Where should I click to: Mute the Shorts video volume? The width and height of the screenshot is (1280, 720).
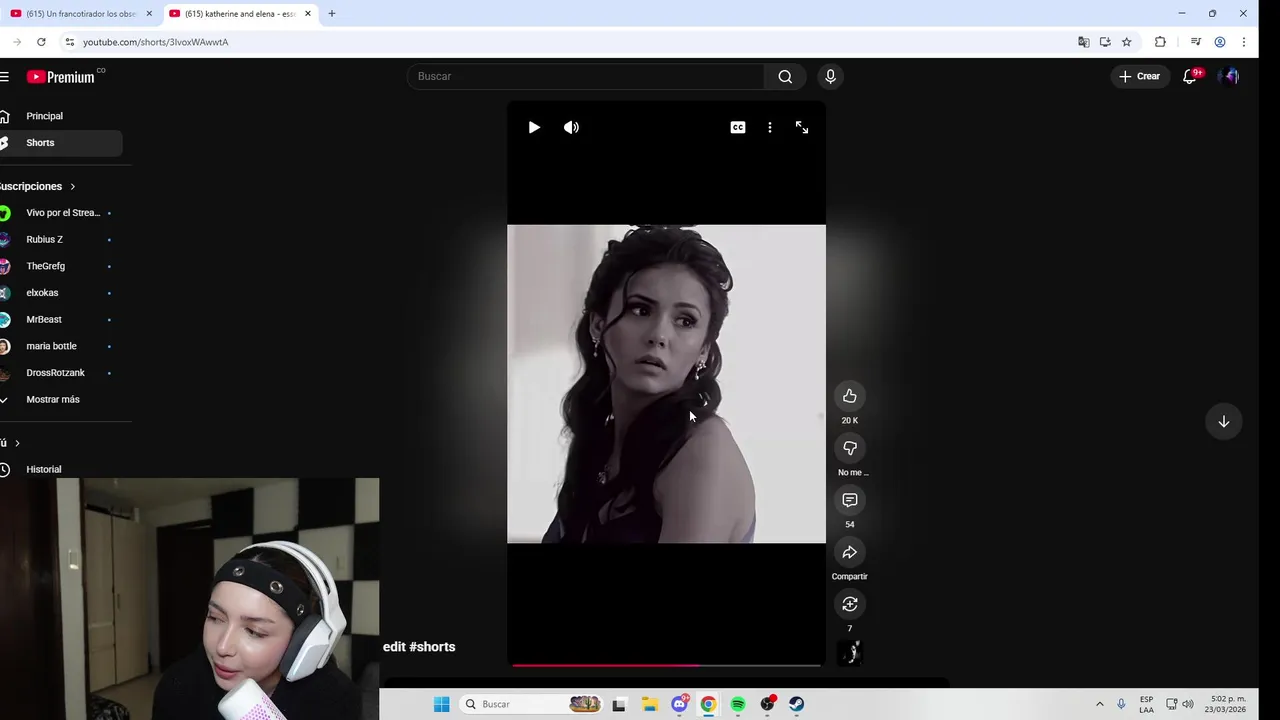tap(571, 127)
